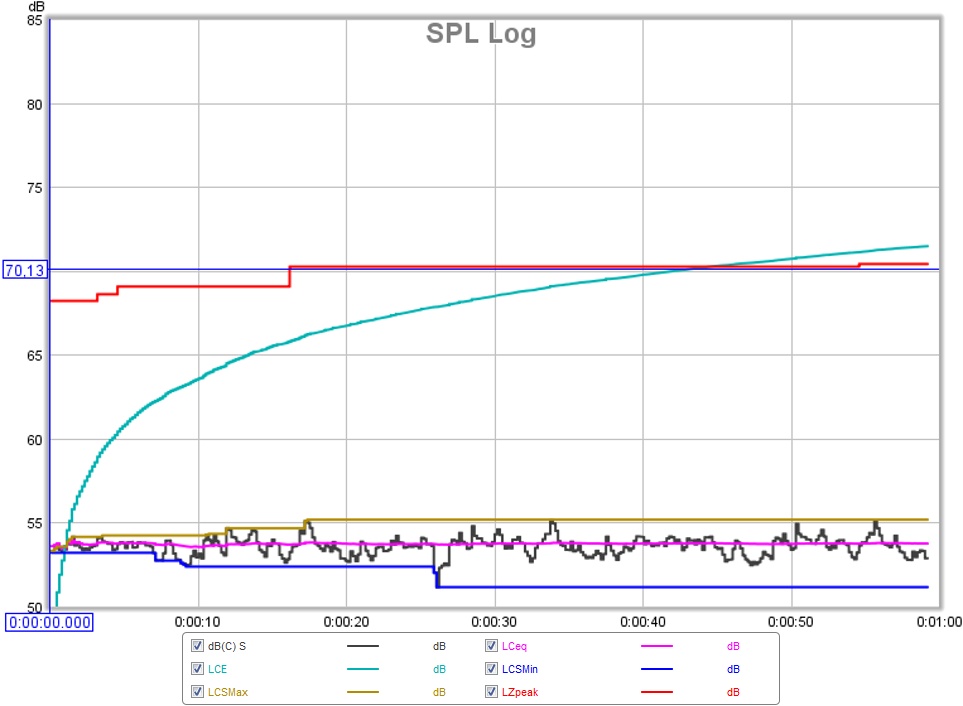963x706 pixels.
Task: Disable the LCSMax trace checkbox
Action: click(x=197, y=692)
